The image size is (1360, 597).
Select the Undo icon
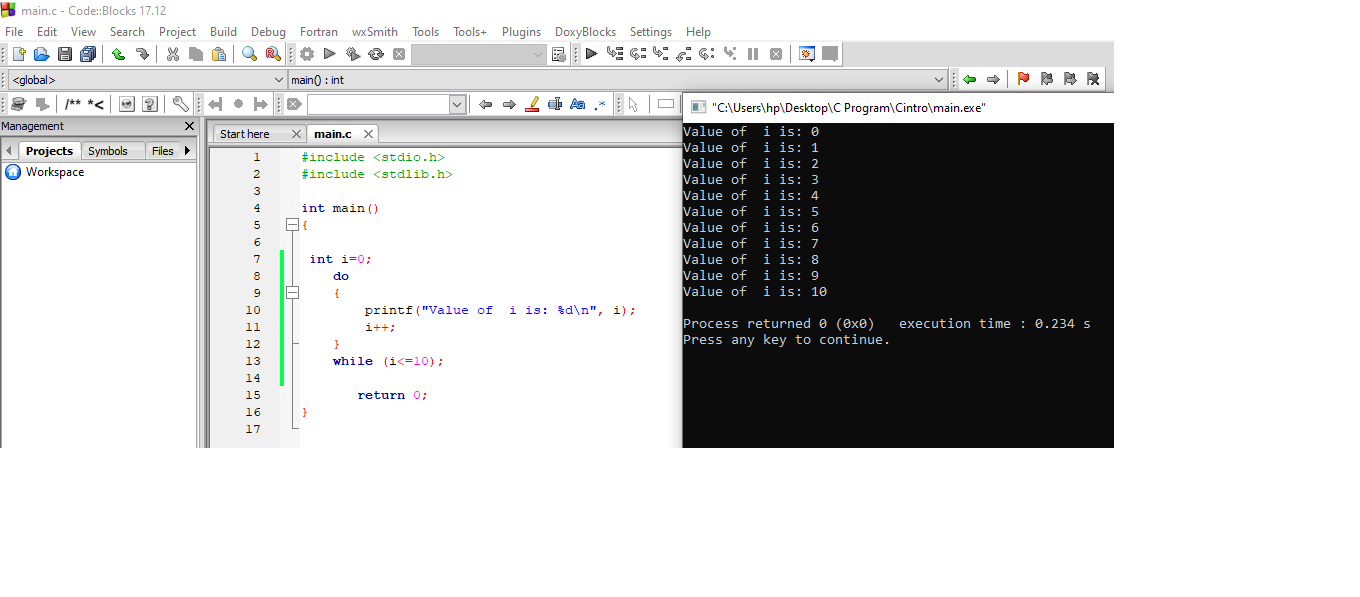coord(116,53)
